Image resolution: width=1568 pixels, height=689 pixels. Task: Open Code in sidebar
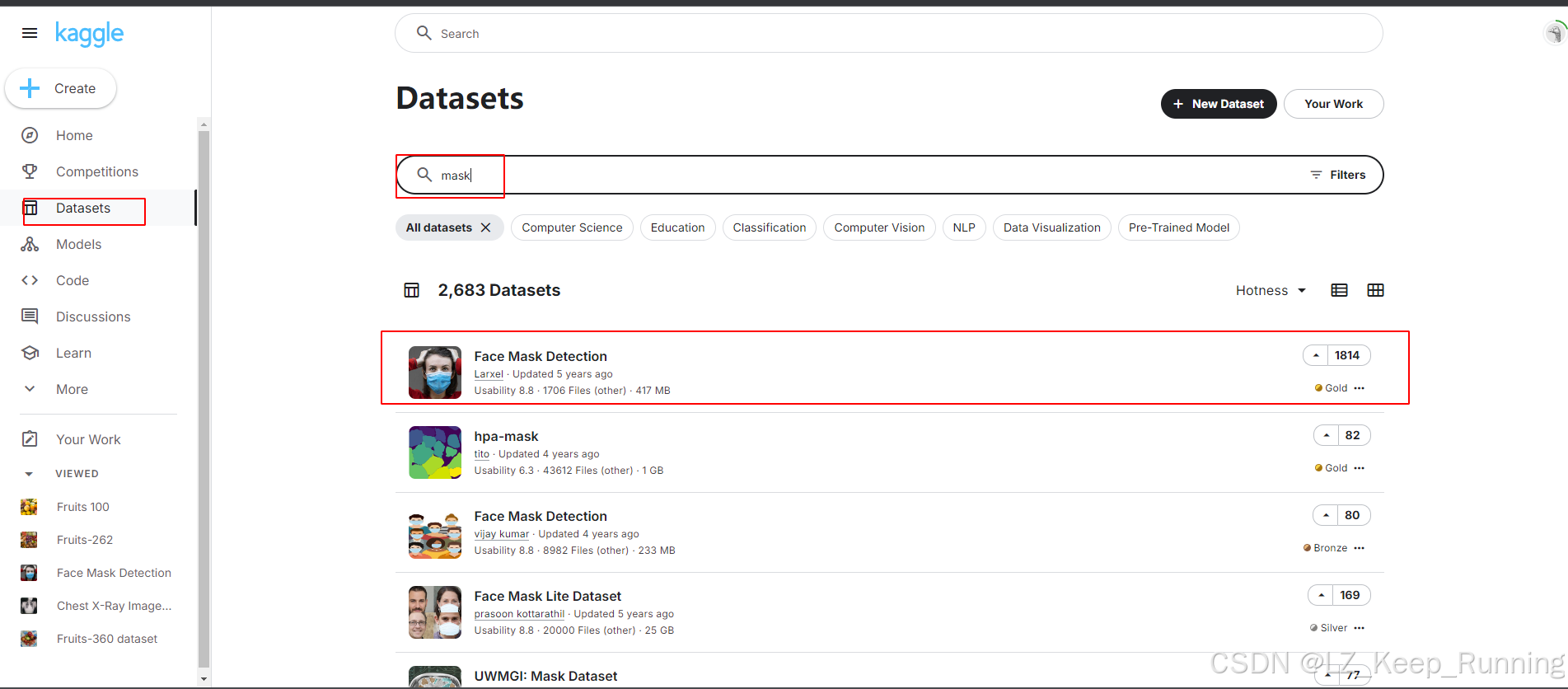pyautogui.click(x=73, y=280)
